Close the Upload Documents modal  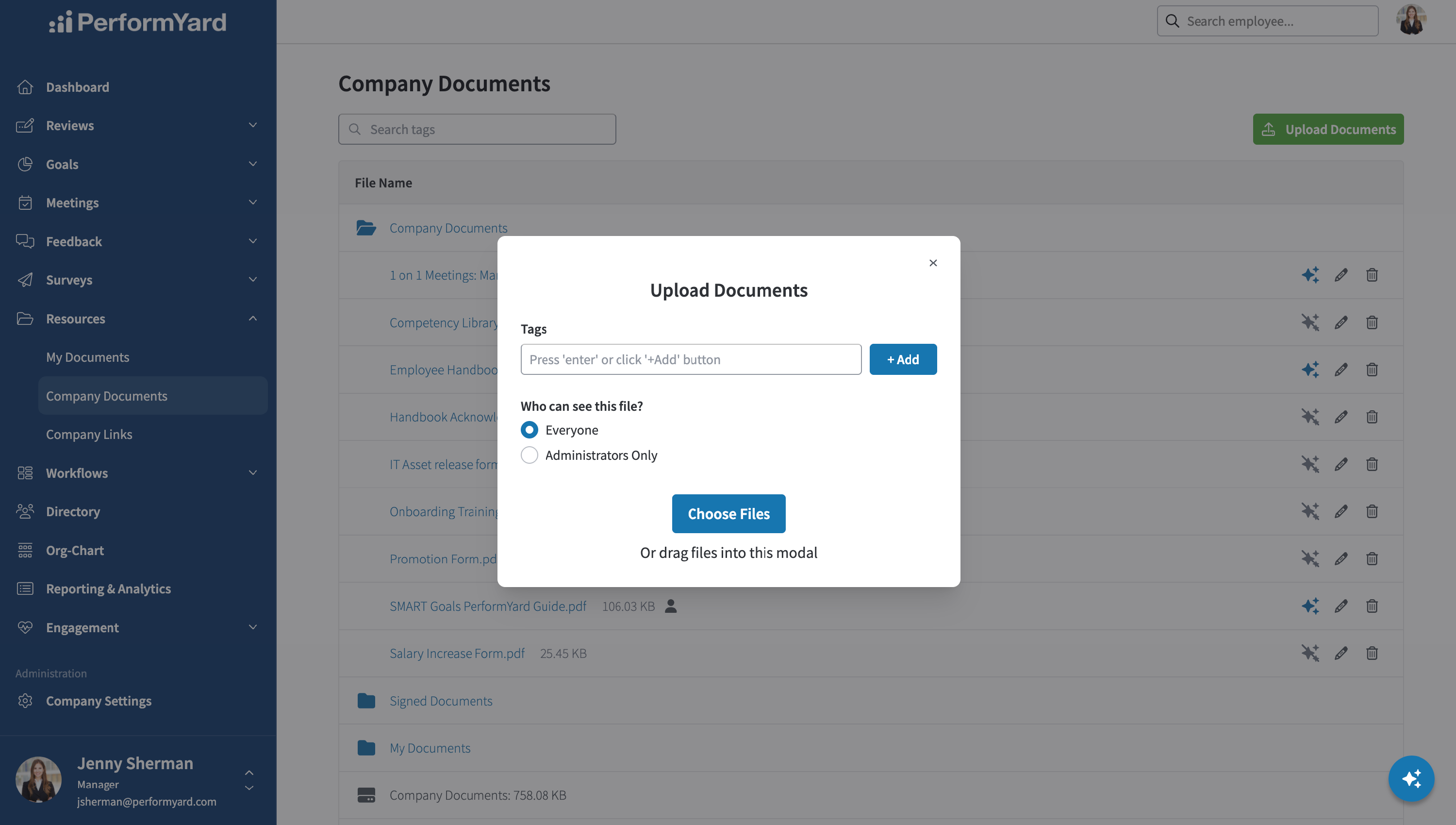pyautogui.click(x=933, y=263)
